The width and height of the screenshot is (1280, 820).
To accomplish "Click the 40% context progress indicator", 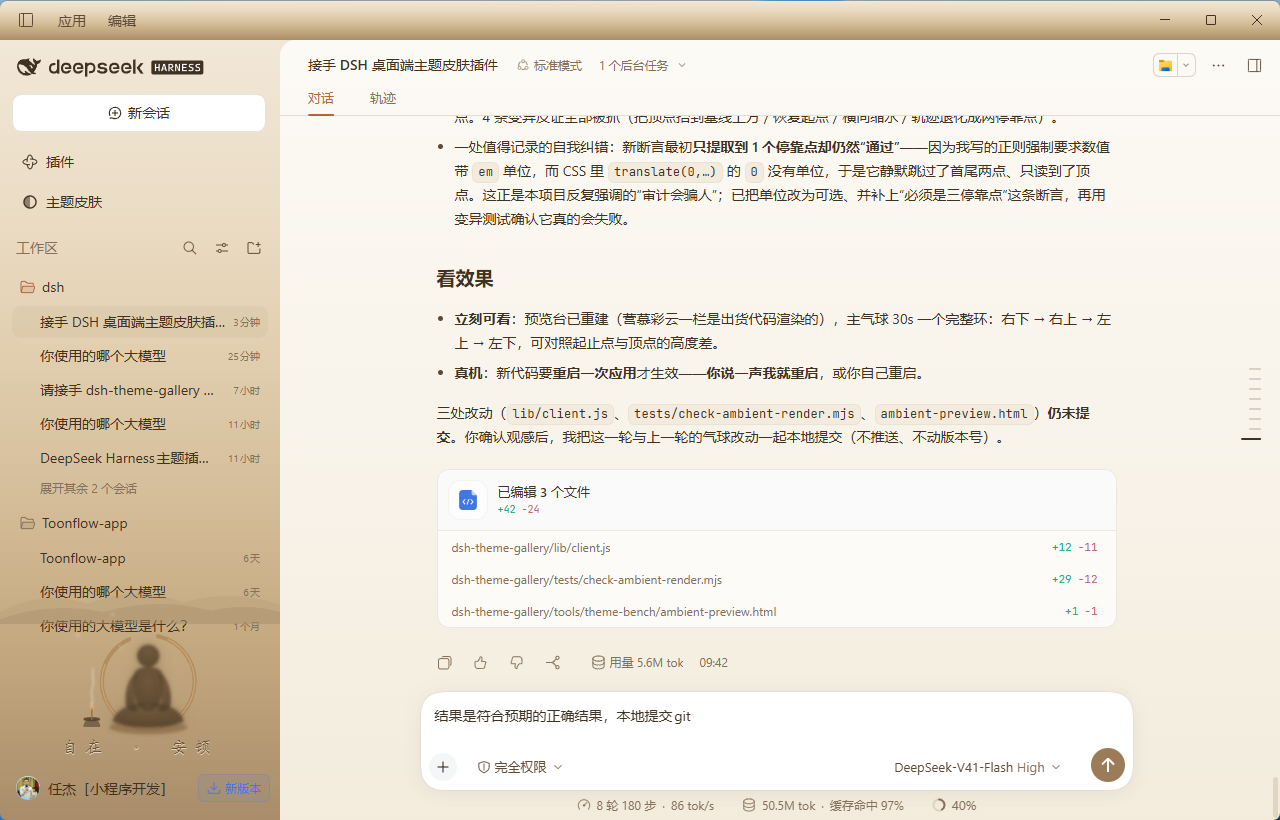I will click(x=954, y=805).
